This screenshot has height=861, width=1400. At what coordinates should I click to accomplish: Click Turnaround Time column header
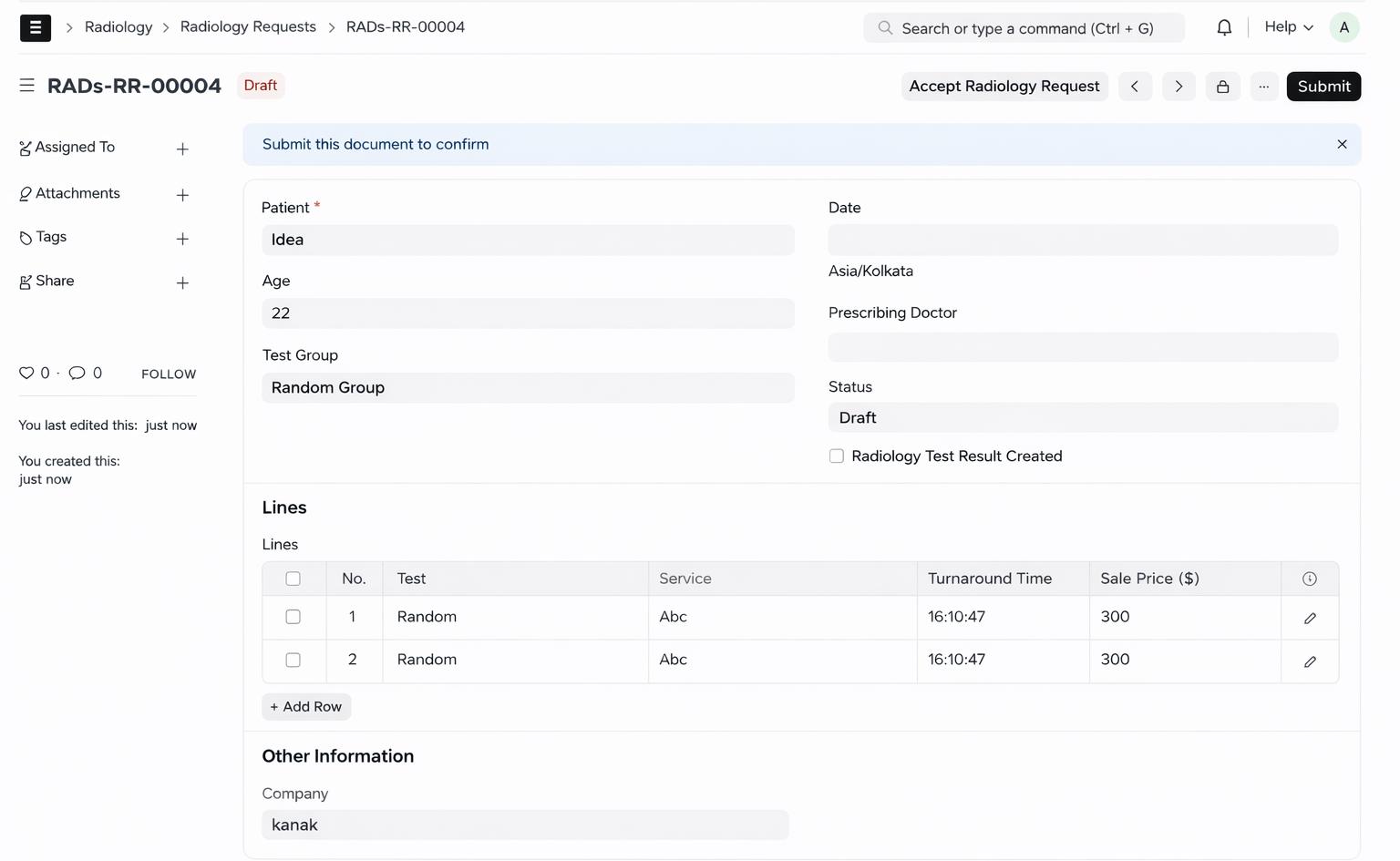click(1003, 579)
